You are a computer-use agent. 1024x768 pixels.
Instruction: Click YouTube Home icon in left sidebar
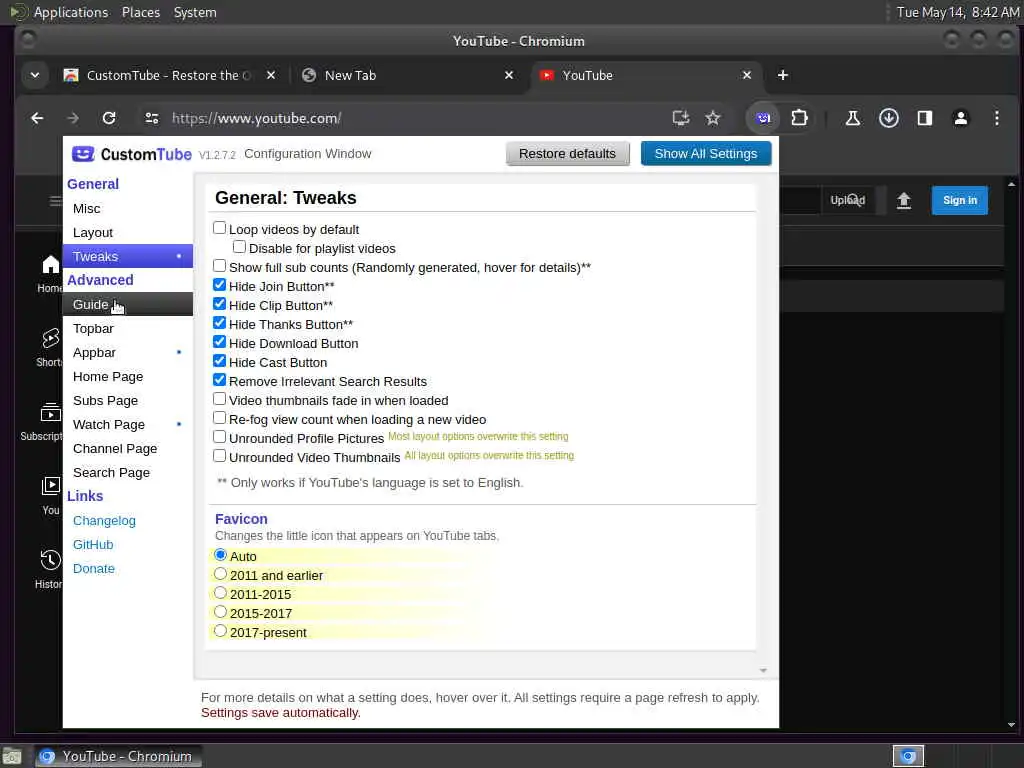50,265
